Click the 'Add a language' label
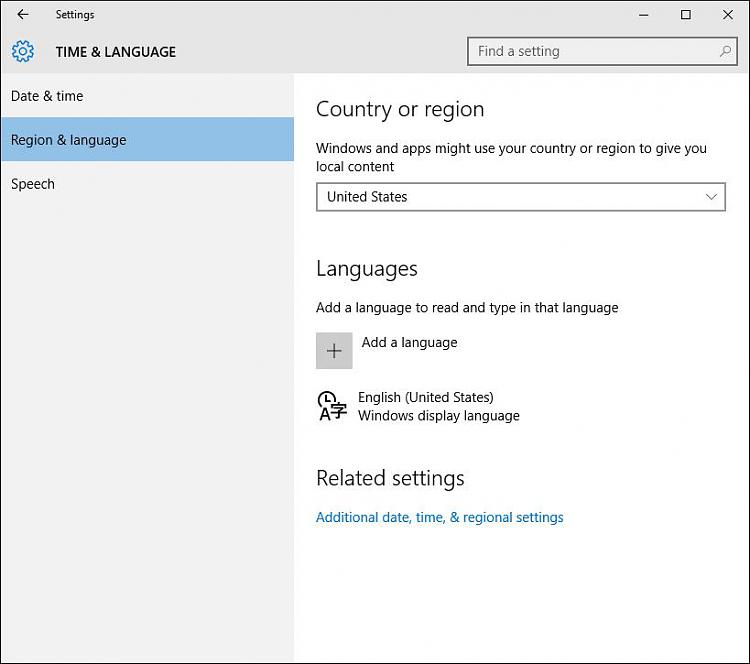750x664 pixels. tap(409, 342)
